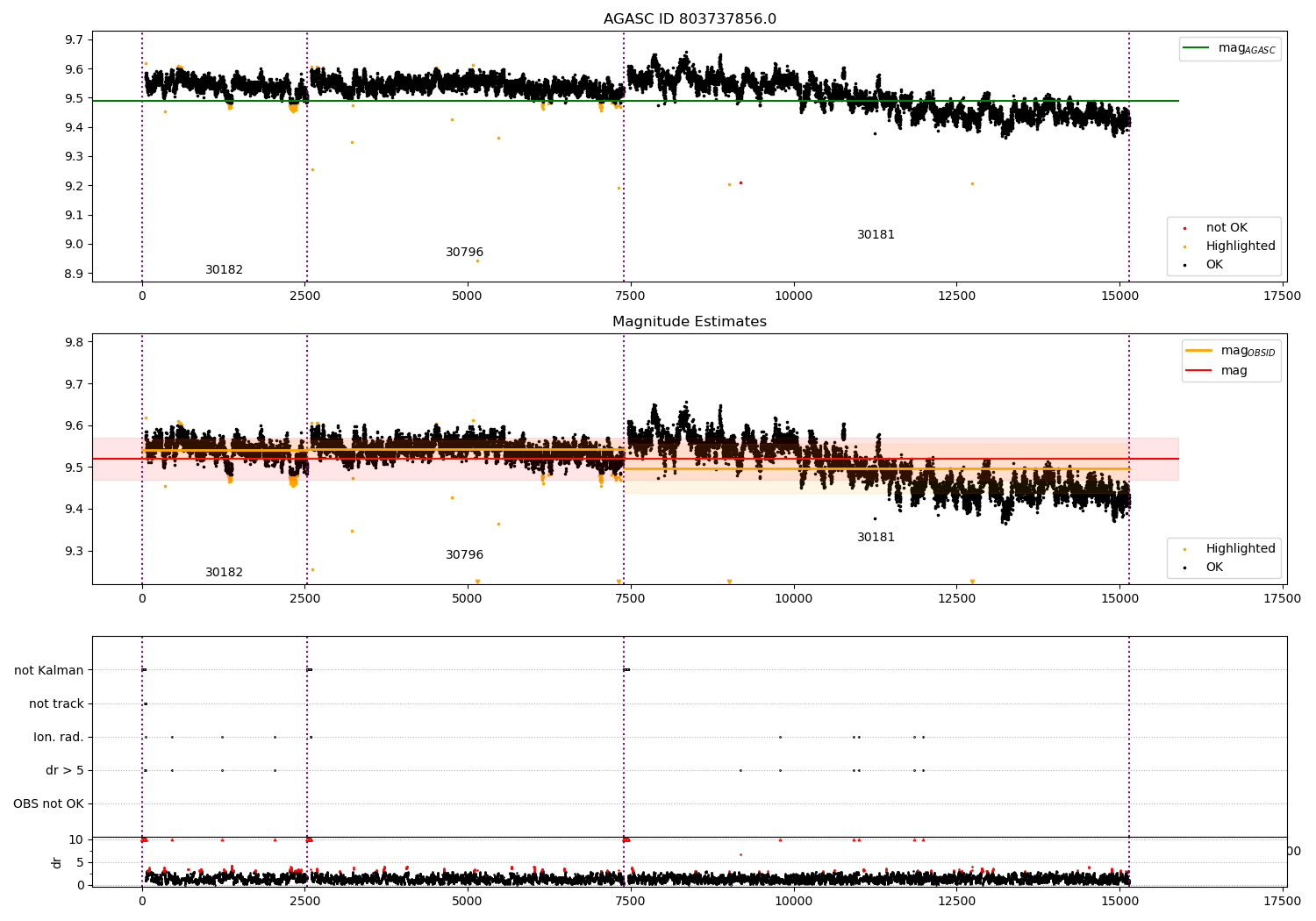This screenshot has height=921, width=1316.
Task: Click the "not Kalman" row label
Action: click(49, 671)
